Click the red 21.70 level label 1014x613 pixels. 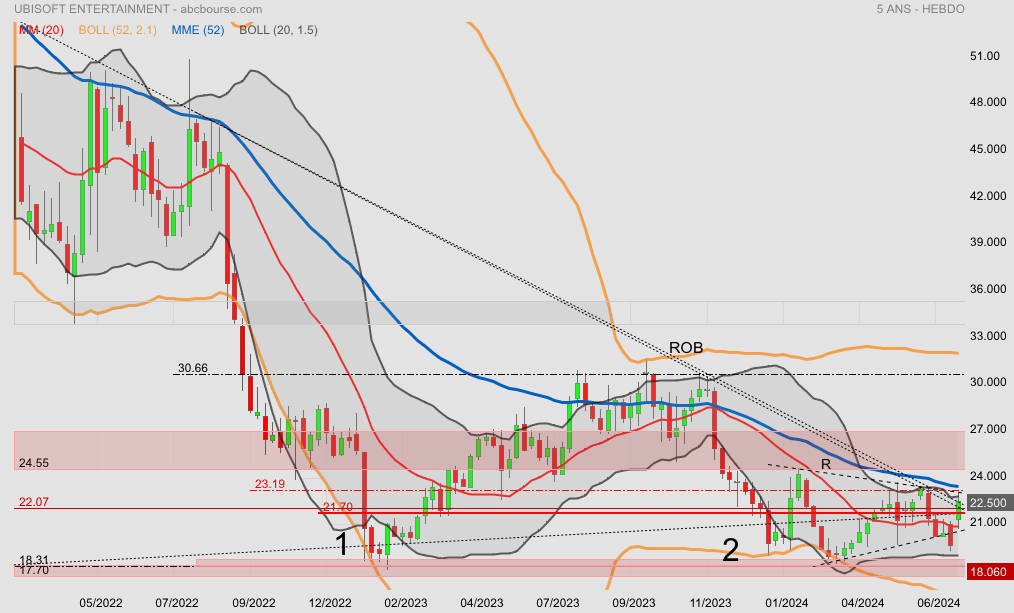point(338,507)
